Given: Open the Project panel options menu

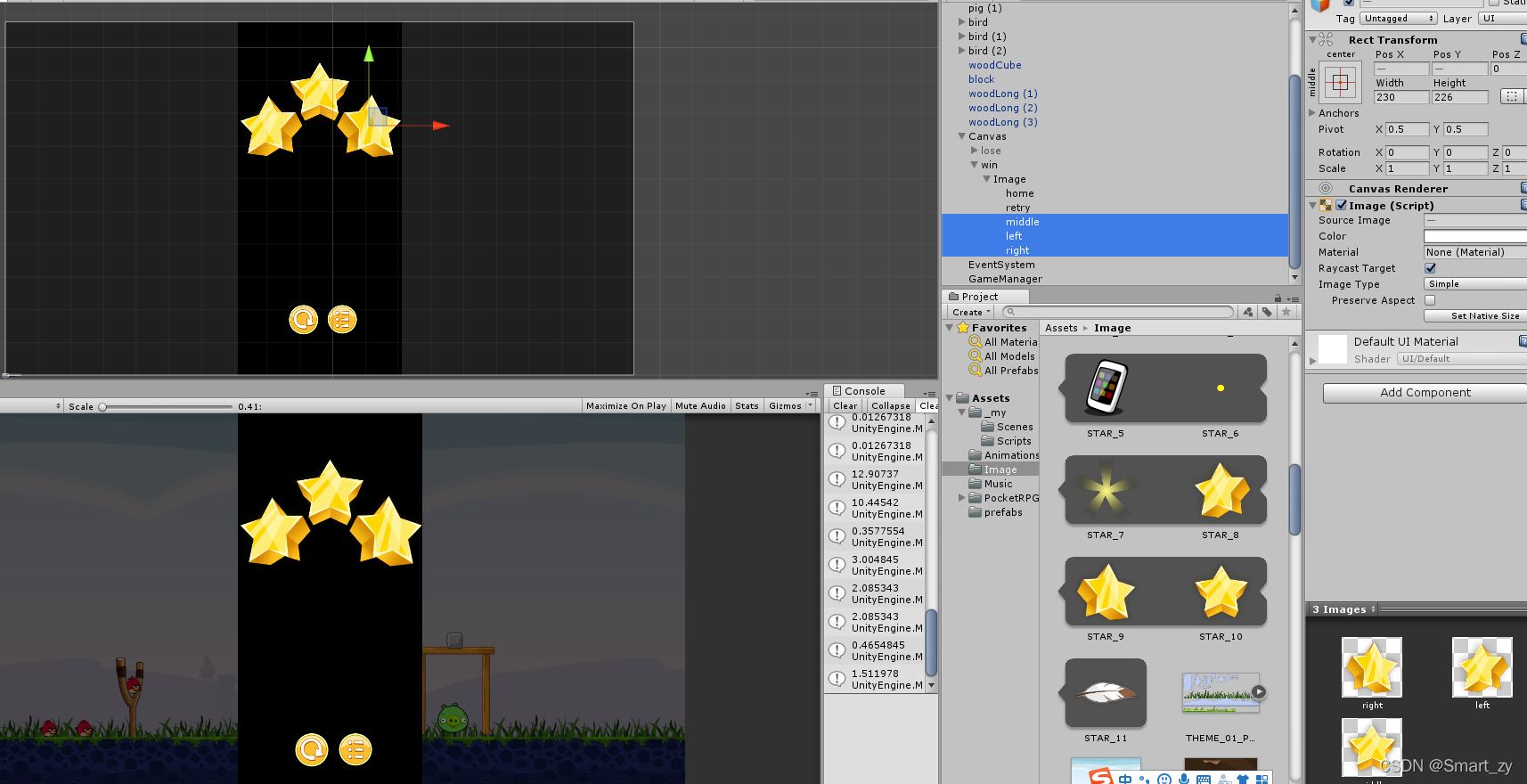Looking at the screenshot, I should (x=1292, y=298).
